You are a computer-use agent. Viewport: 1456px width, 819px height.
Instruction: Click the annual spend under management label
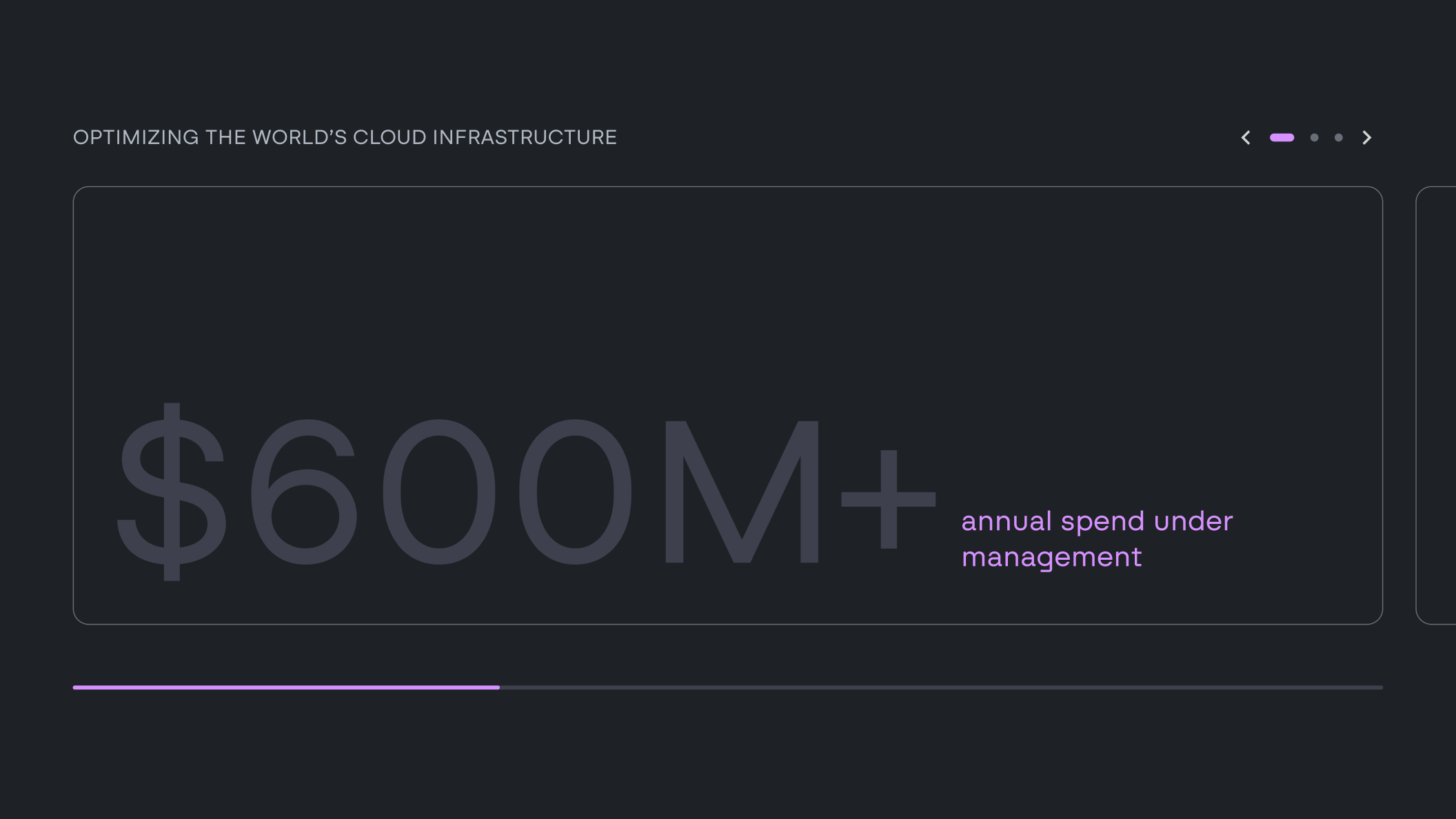(1097, 540)
